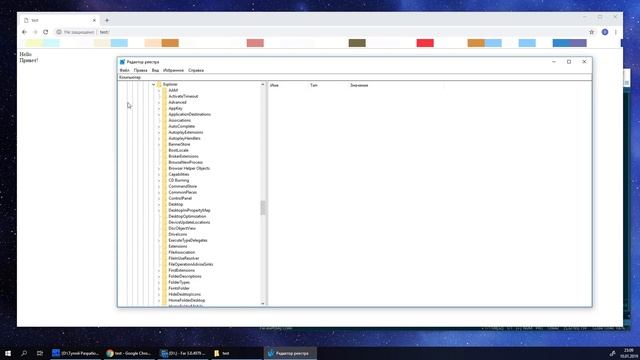The image size is (640, 360).
Task: Select the 'test' tab in Chrome
Action: 60,20
